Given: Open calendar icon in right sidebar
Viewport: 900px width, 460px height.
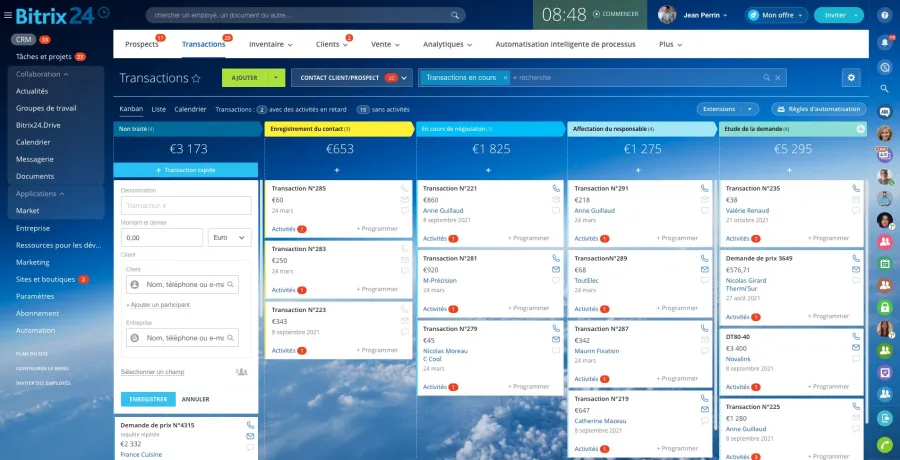Looking at the screenshot, I should [885, 263].
